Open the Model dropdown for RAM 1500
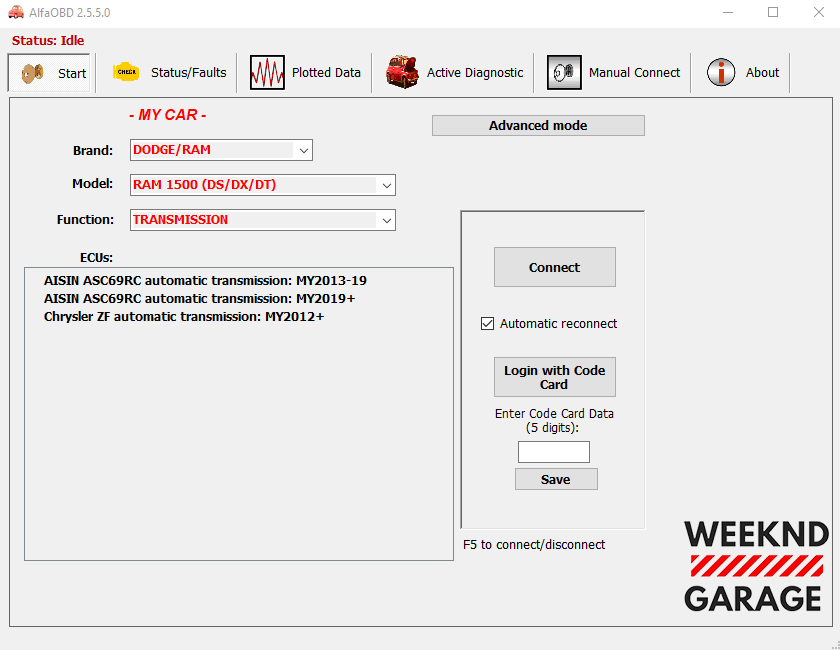Screen dimensions: 840x650 (x=387, y=185)
